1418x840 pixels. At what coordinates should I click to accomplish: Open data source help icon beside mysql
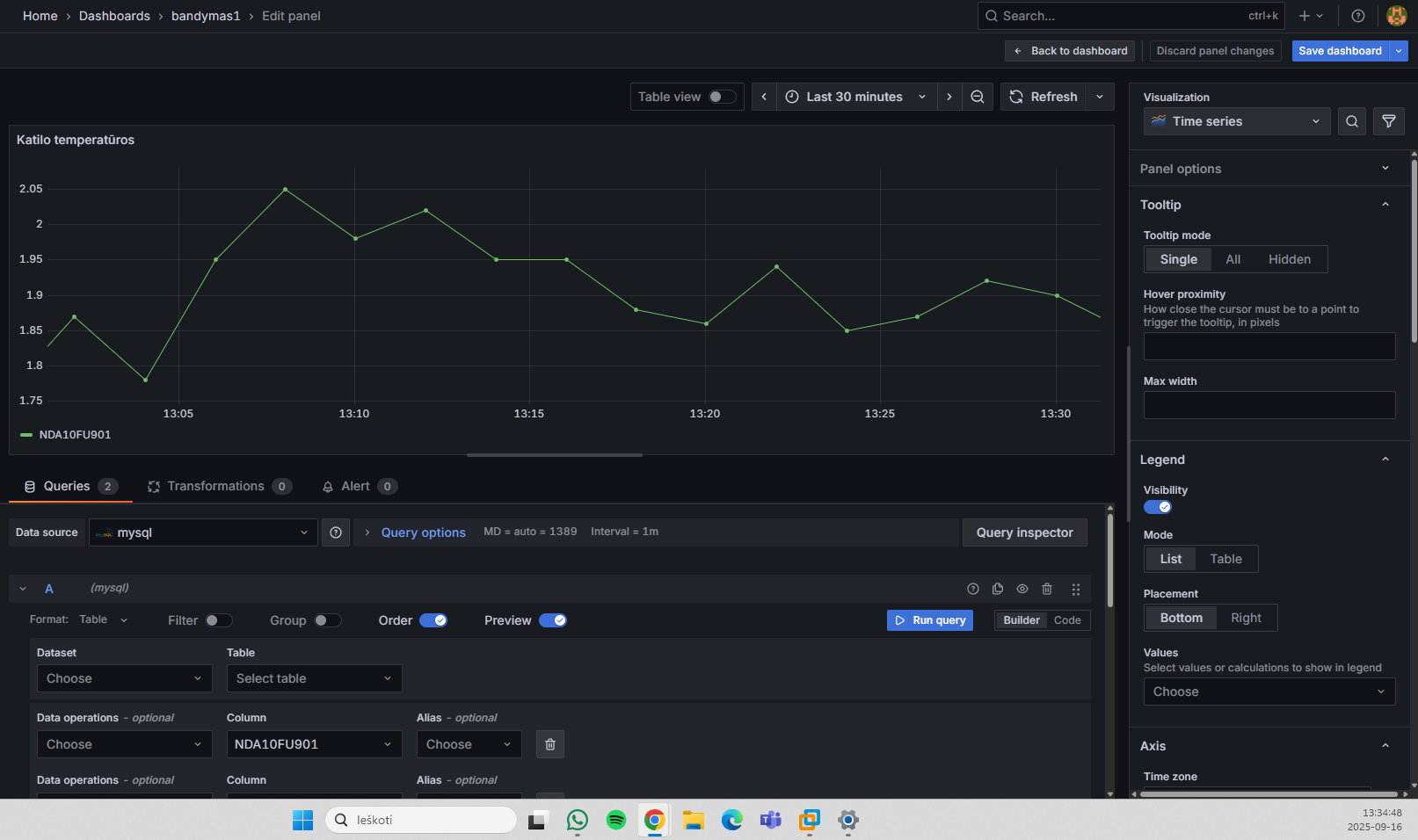point(336,532)
